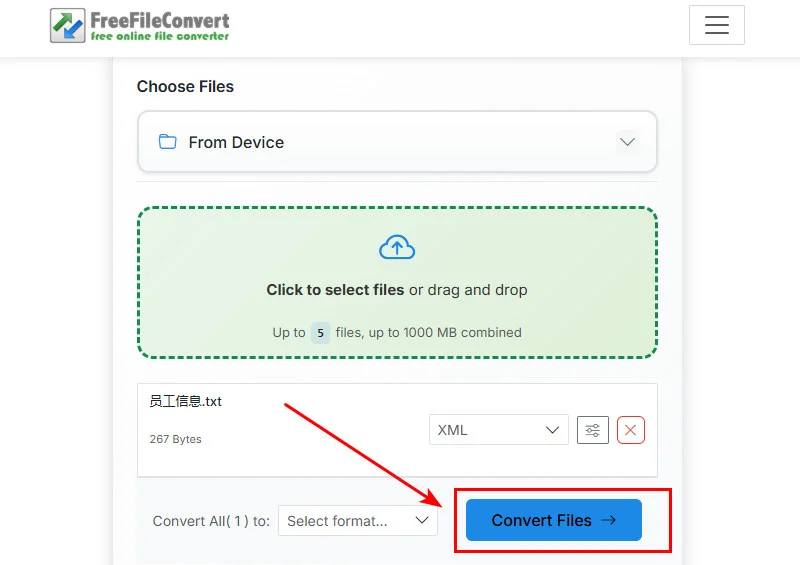This screenshot has height=565, width=800.
Task: Click the Choose Files heading
Action: (185, 87)
